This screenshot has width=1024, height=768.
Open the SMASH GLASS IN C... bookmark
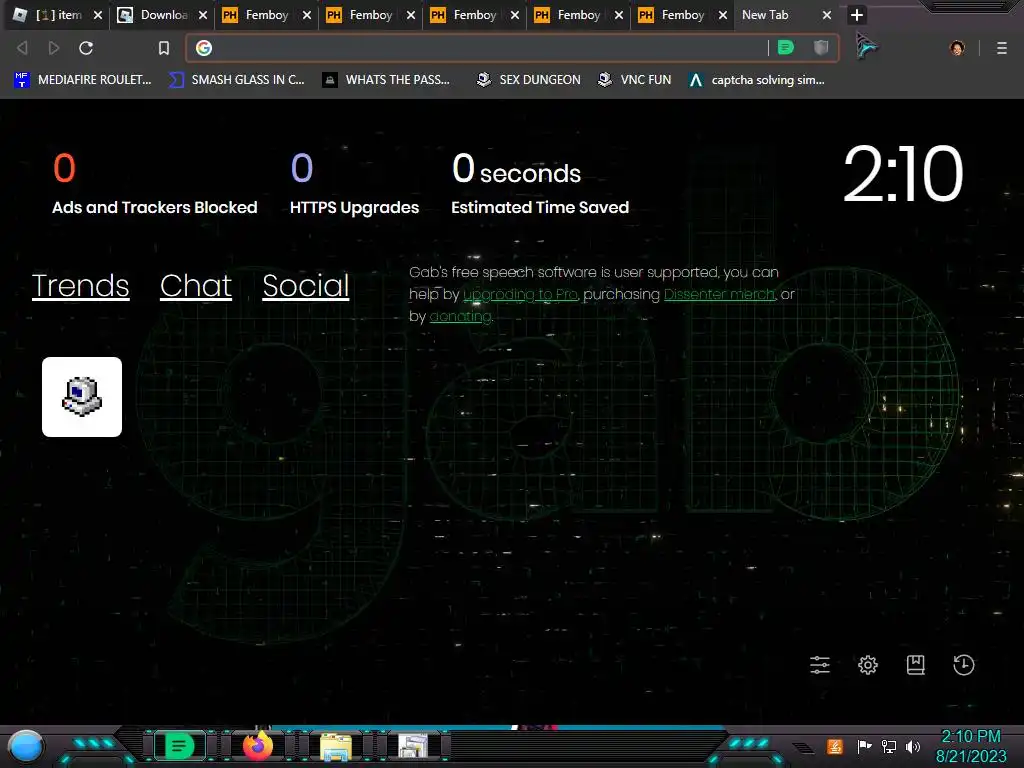[x=236, y=80]
